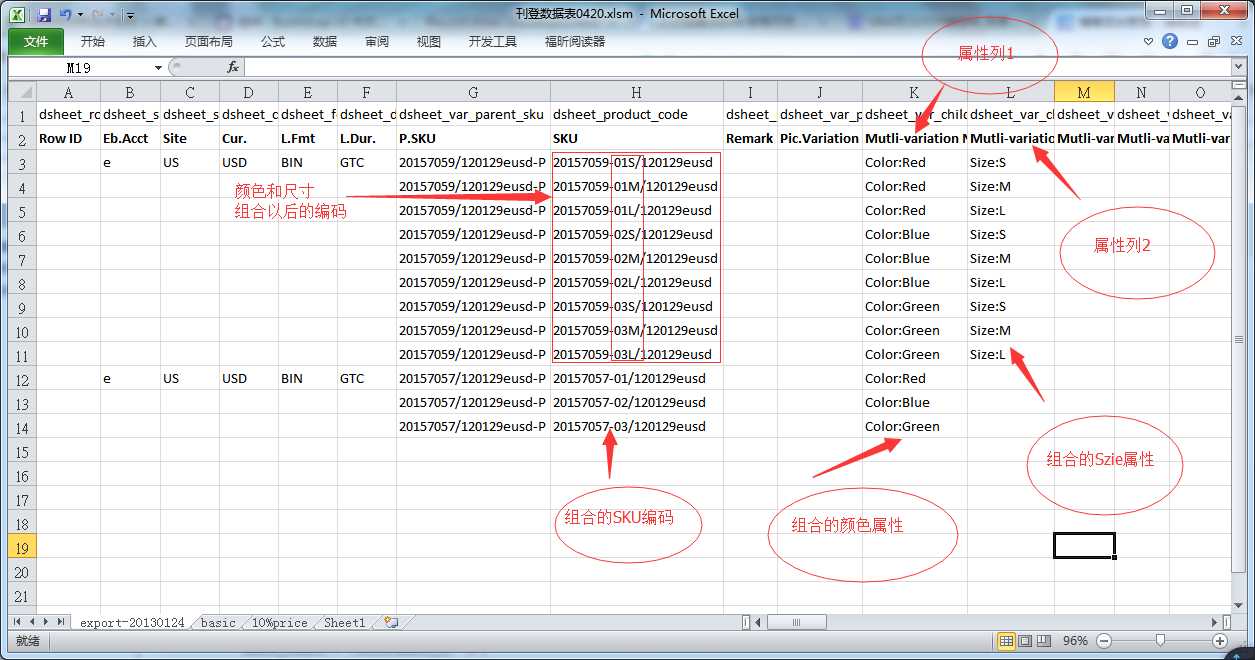Click the Pic.Variation header cell
The height and width of the screenshot is (660, 1255).
pos(819,138)
